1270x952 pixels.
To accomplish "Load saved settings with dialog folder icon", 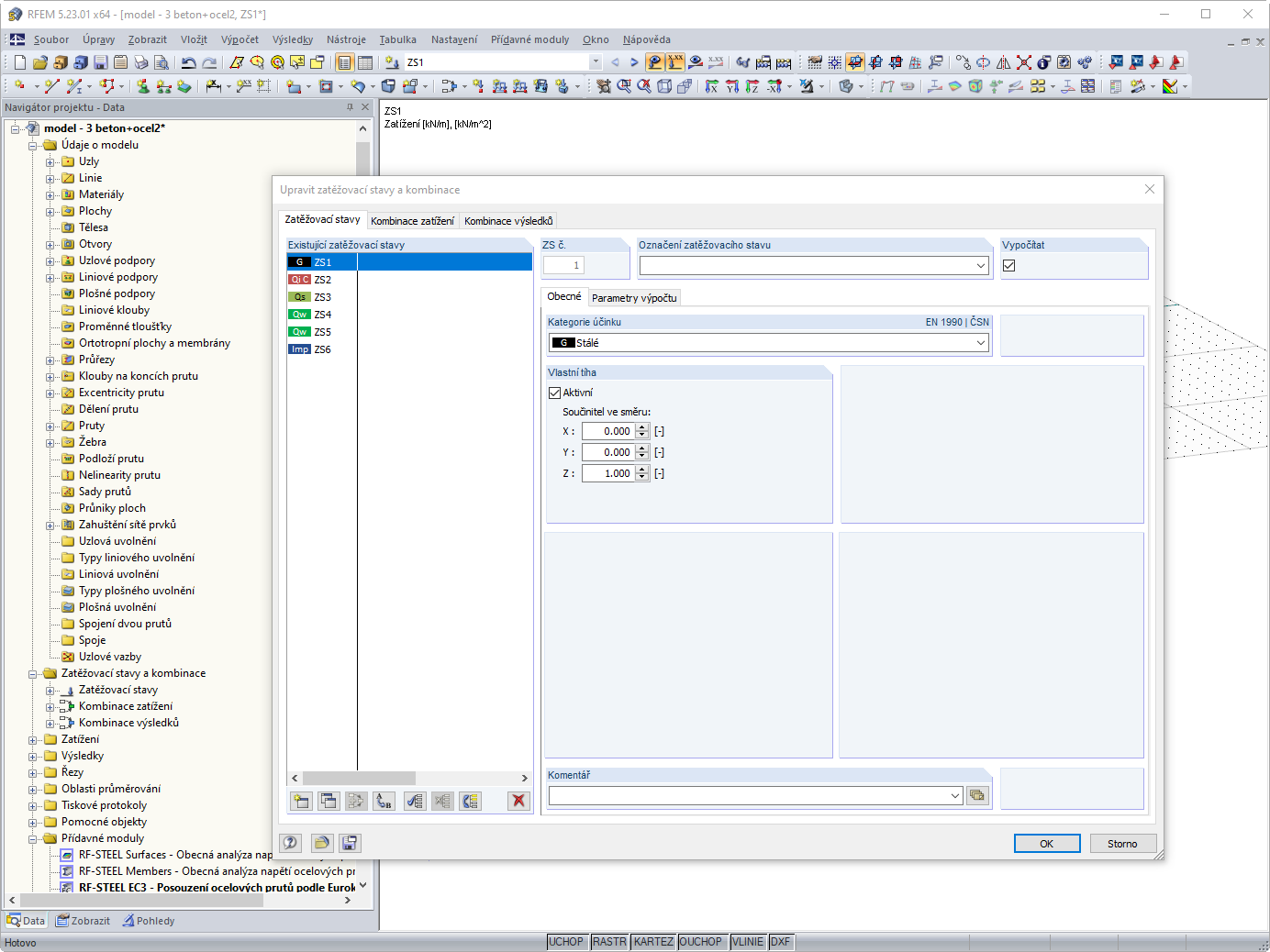I will point(321,843).
